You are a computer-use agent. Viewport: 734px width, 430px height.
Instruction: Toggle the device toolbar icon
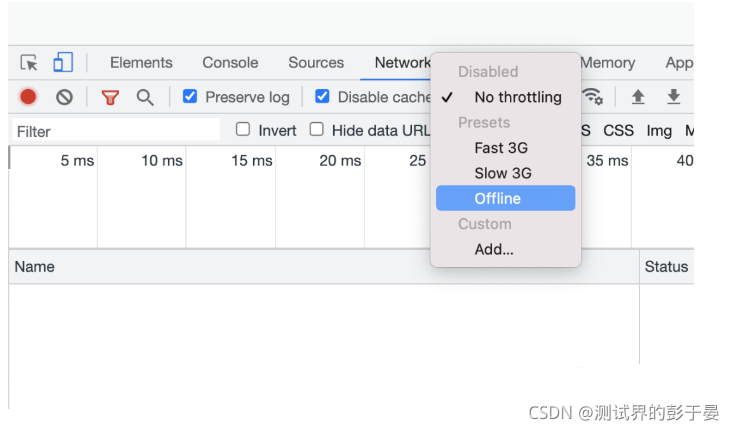tap(63, 62)
